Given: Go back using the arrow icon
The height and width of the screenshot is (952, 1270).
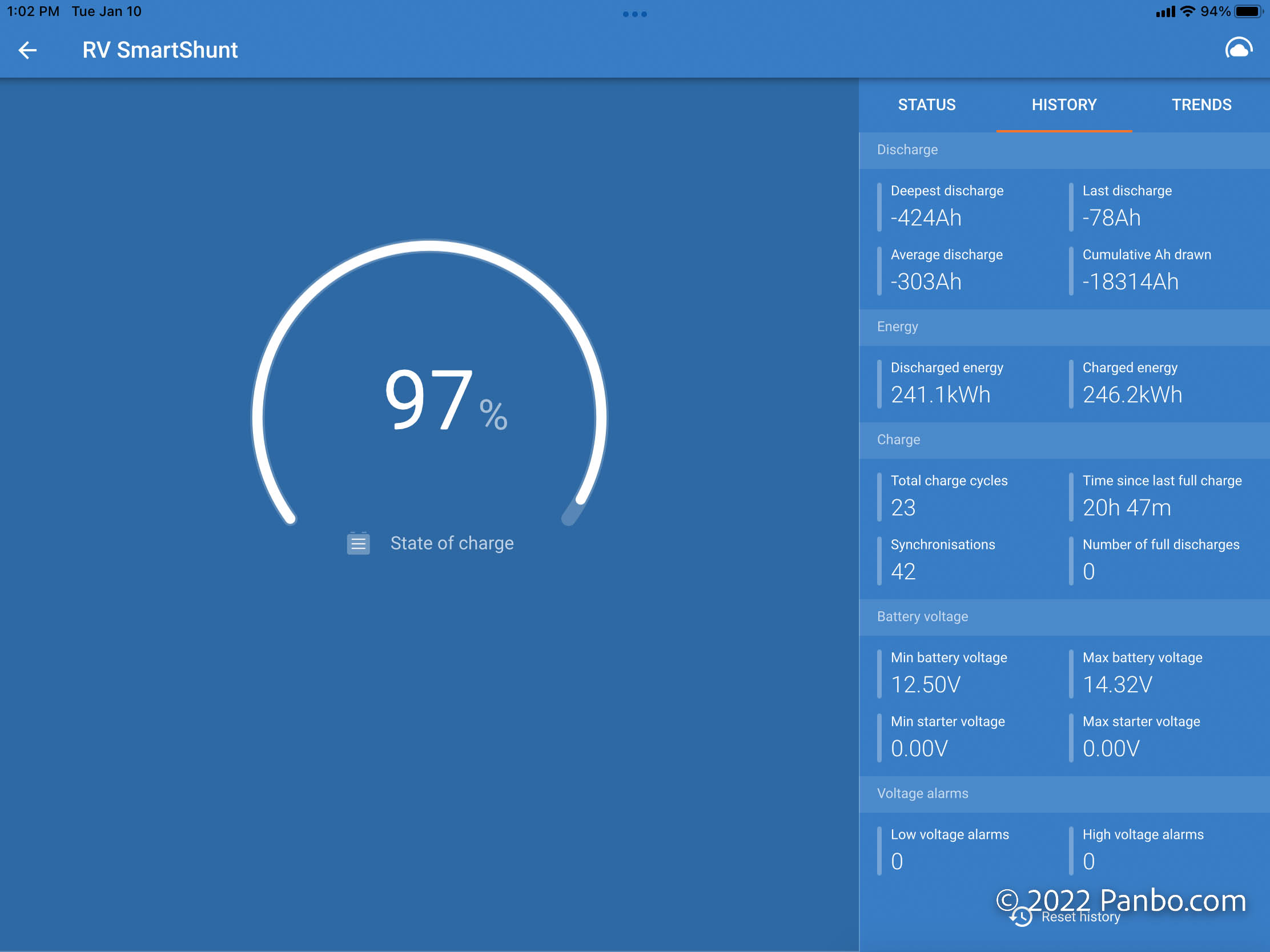Looking at the screenshot, I should (27, 50).
